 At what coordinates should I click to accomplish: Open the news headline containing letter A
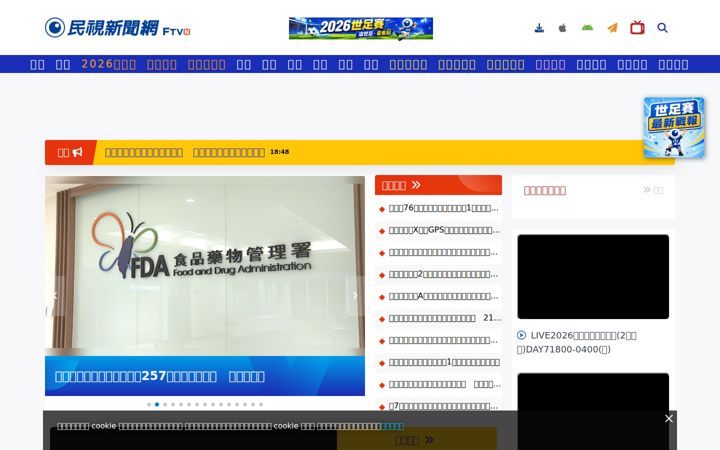click(x=444, y=297)
